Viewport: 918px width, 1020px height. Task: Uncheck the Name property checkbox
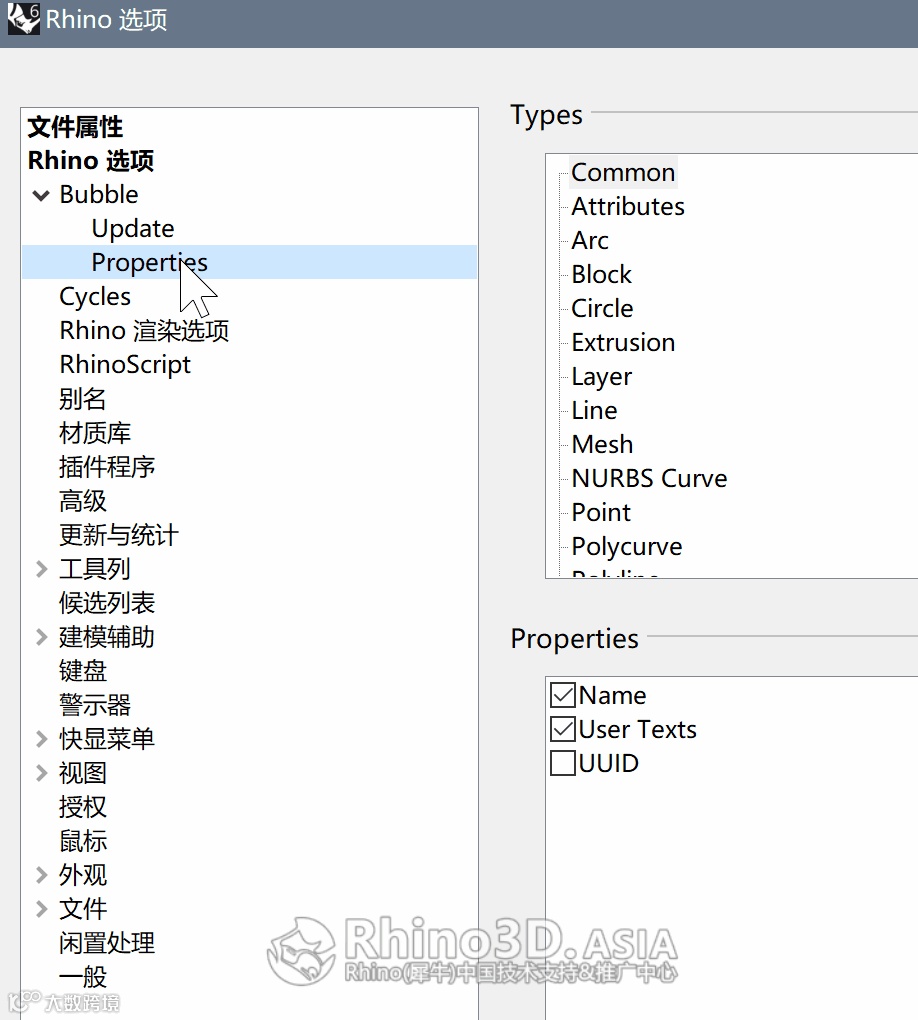[563, 695]
